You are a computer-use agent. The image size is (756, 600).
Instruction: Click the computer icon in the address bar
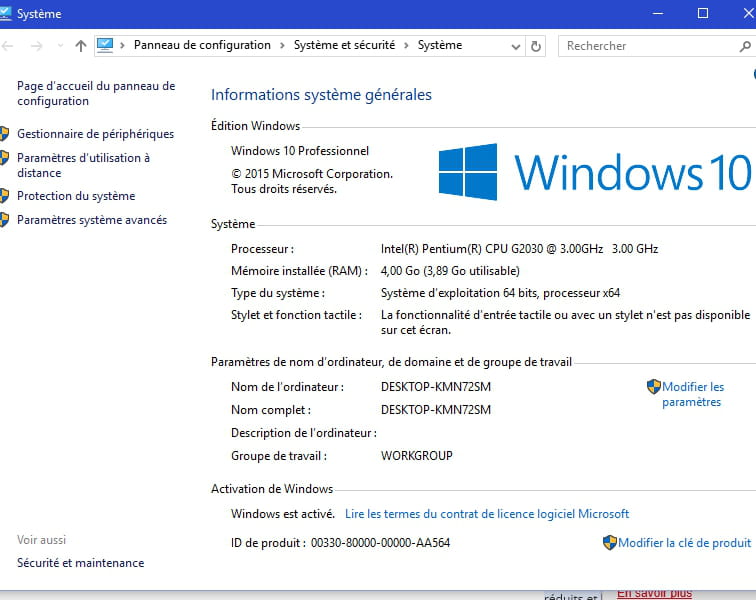click(x=105, y=45)
